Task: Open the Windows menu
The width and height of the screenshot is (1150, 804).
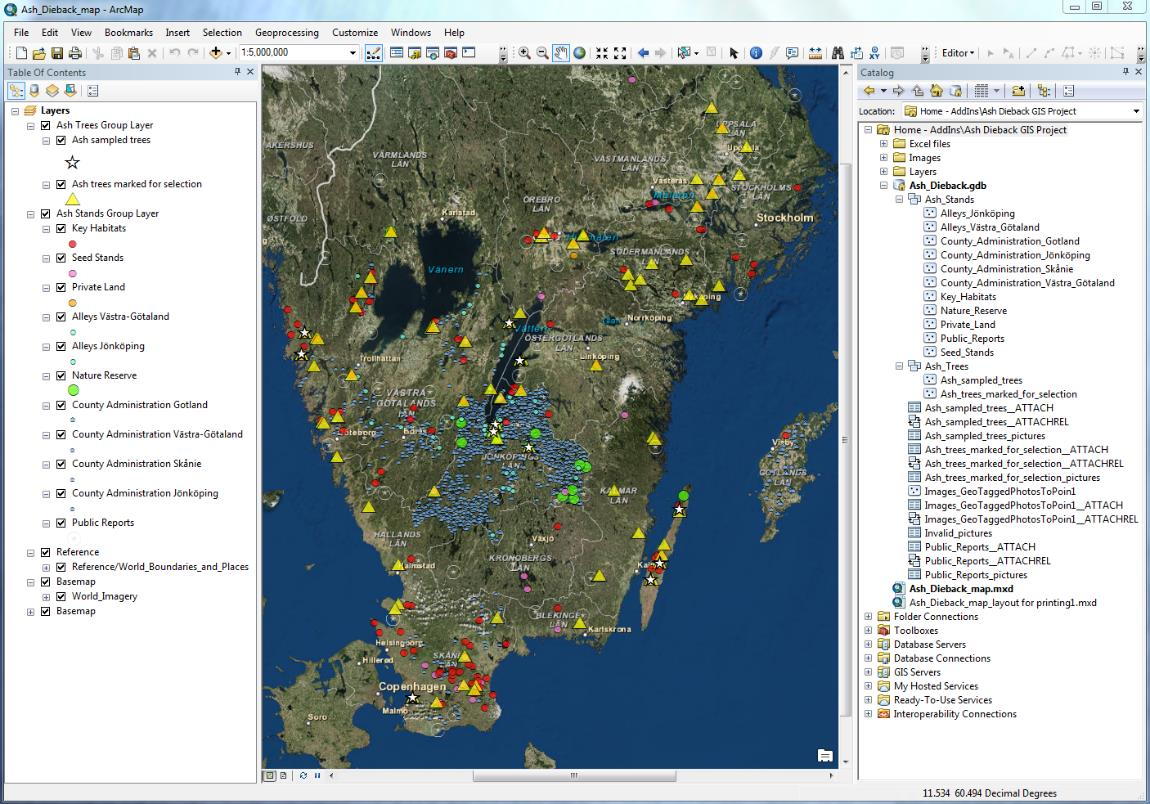Action: tap(411, 32)
